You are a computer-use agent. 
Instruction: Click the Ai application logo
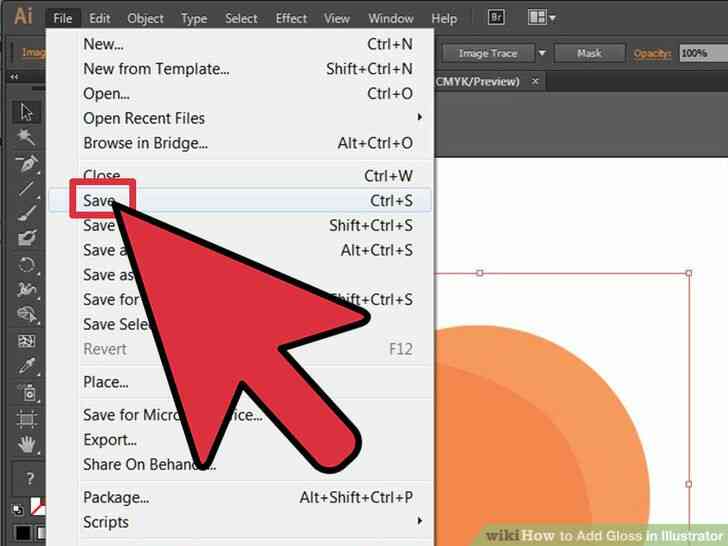click(23, 16)
